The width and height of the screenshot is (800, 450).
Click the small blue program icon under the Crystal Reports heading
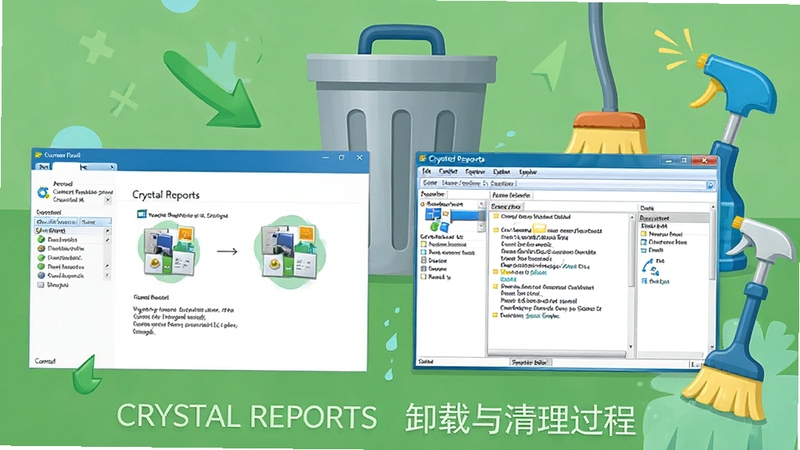click(x=141, y=214)
